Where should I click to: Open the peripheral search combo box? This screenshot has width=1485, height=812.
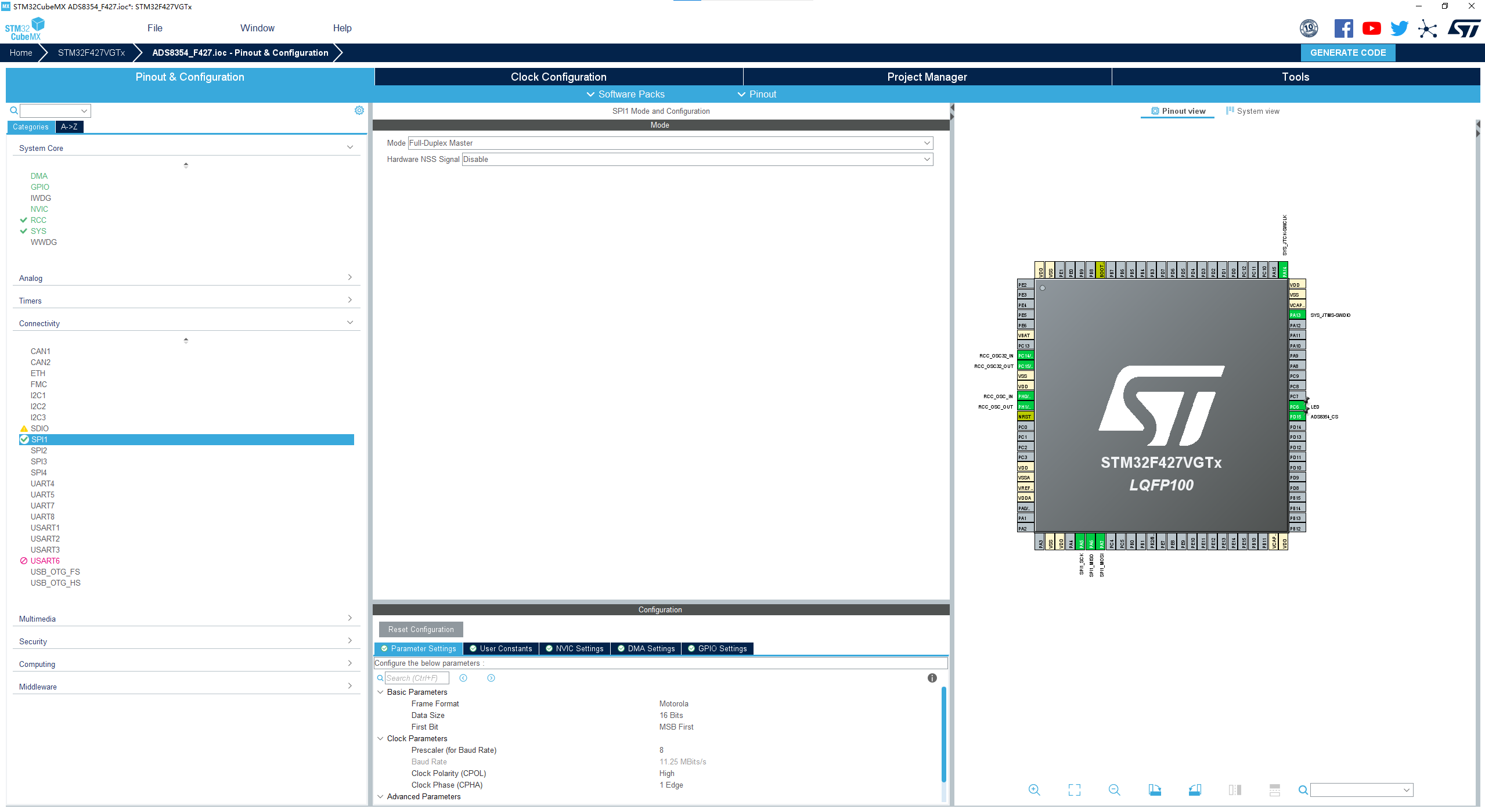pos(55,110)
